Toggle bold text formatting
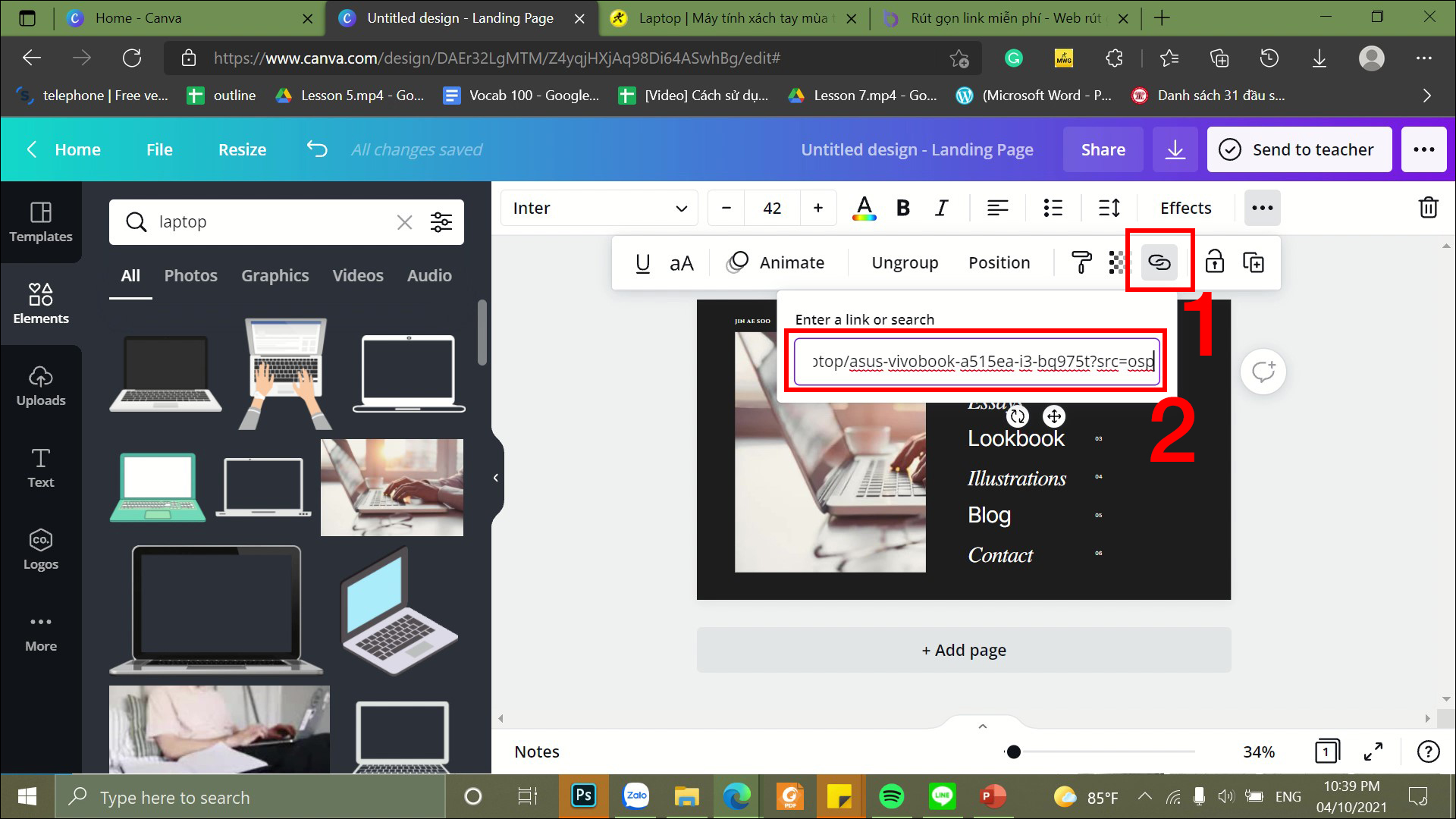1456x819 pixels. pyautogui.click(x=902, y=208)
